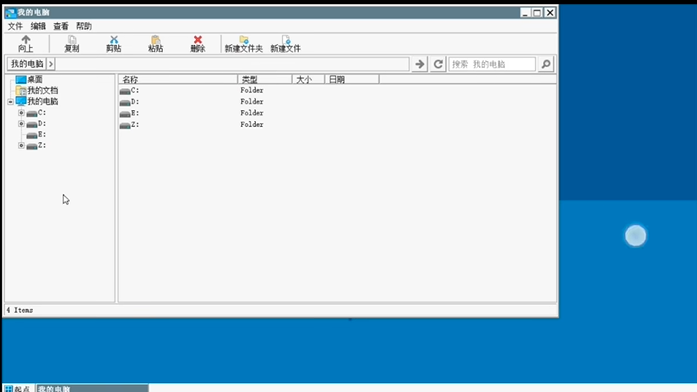The height and width of the screenshot is (392, 697).
Task: Expand the D: drive node in tree
Action: pyautogui.click(x=21, y=124)
